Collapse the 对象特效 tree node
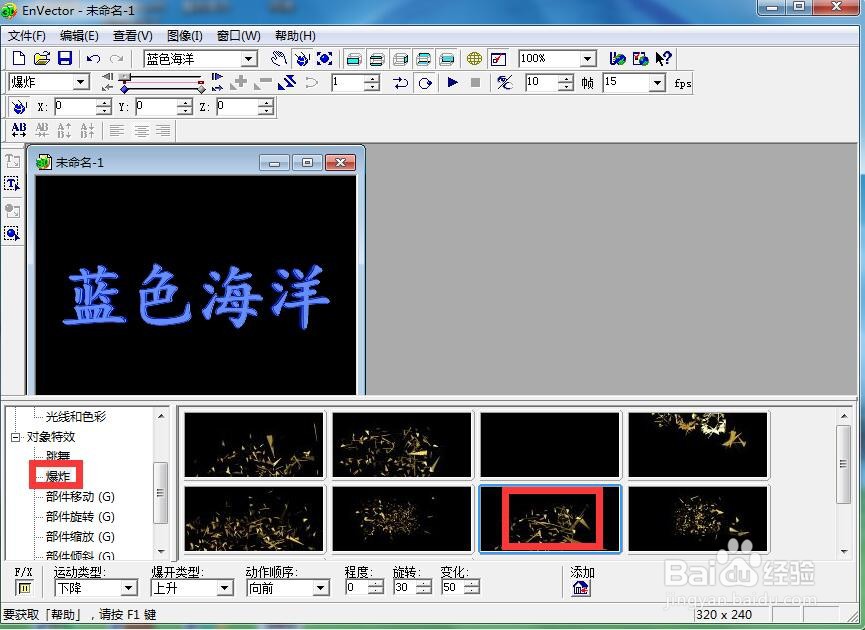This screenshot has height=630, width=865. [x=15, y=437]
